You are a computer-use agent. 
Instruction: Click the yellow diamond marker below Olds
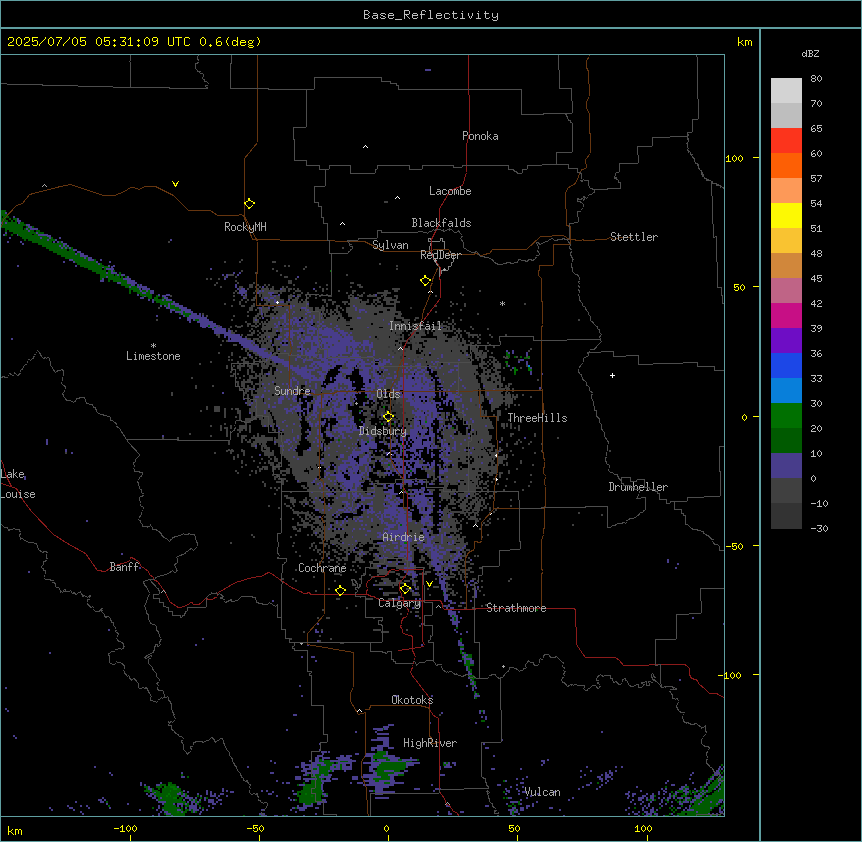coord(388,417)
